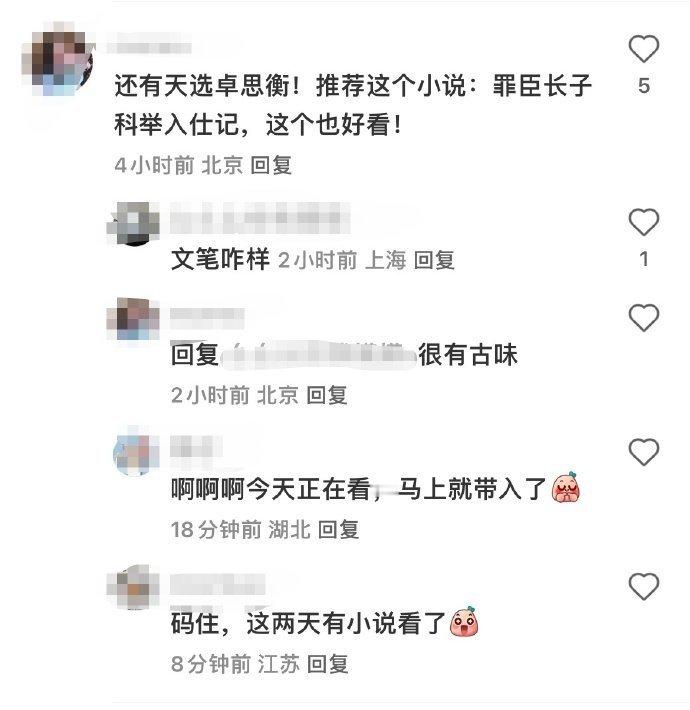Open the top commenter's blurred username

click(149, 48)
